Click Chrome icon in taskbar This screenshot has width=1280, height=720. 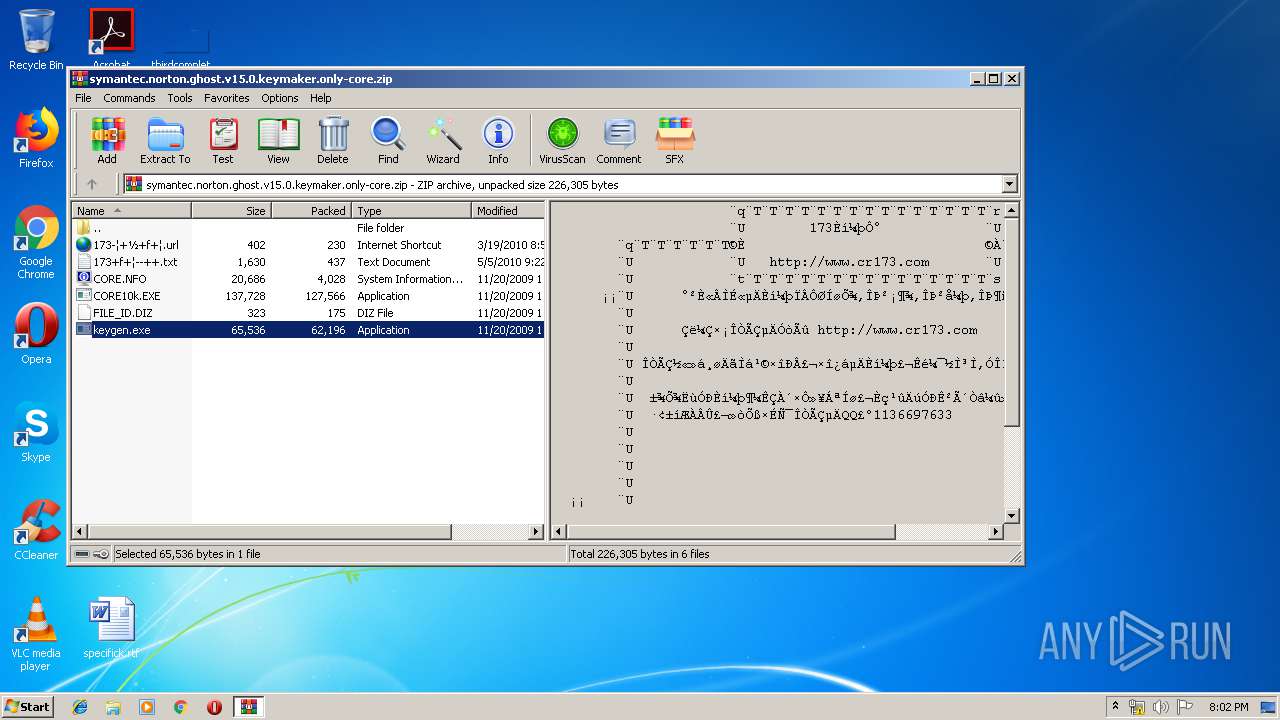180,707
